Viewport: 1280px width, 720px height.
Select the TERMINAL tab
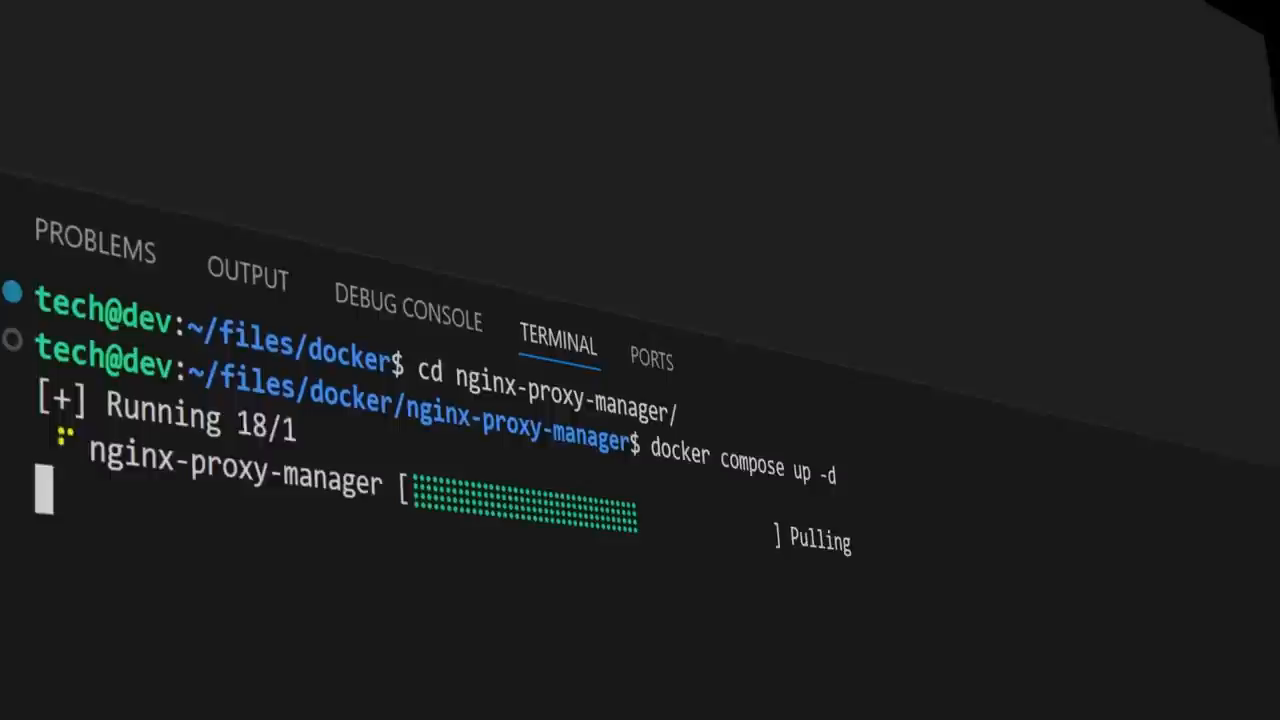[558, 339]
